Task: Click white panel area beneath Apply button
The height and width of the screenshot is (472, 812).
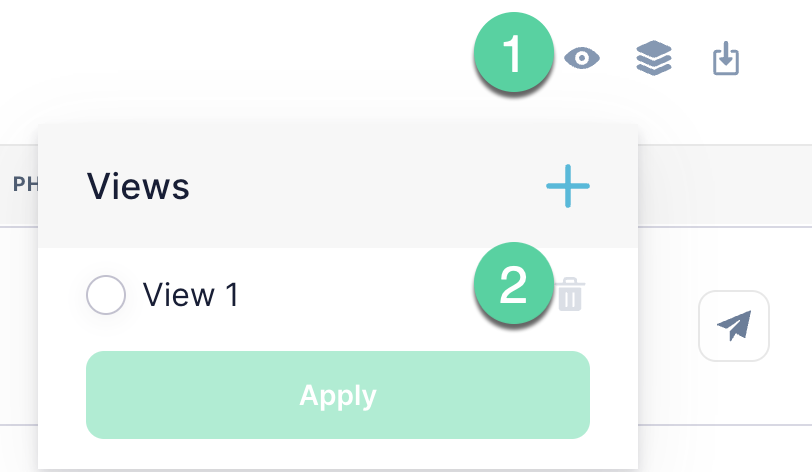Action: [x=338, y=454]
